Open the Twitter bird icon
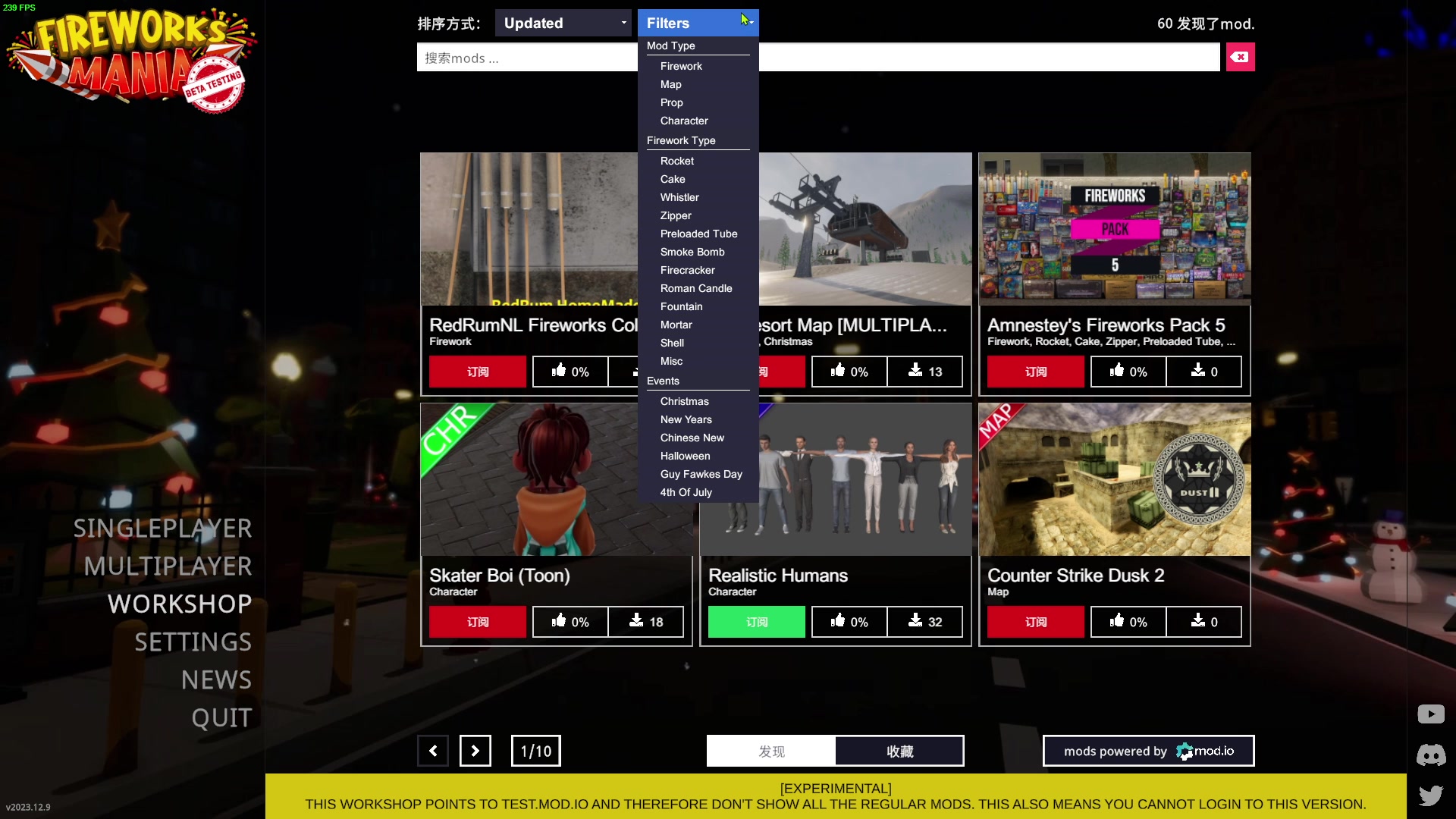The width and height of the screenshot is (1456, 819). (1431, 795)
